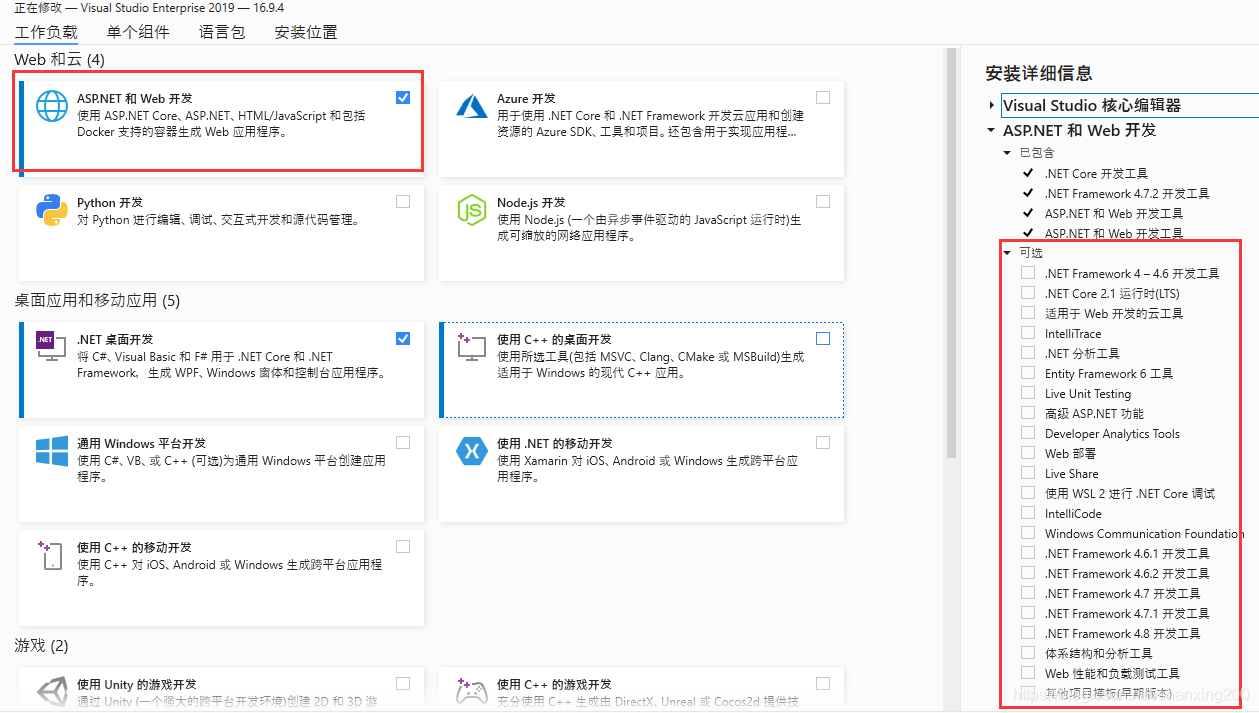Switch to the 工作负载 tab
Viewport: 1259px width, 713px height.
46,32
